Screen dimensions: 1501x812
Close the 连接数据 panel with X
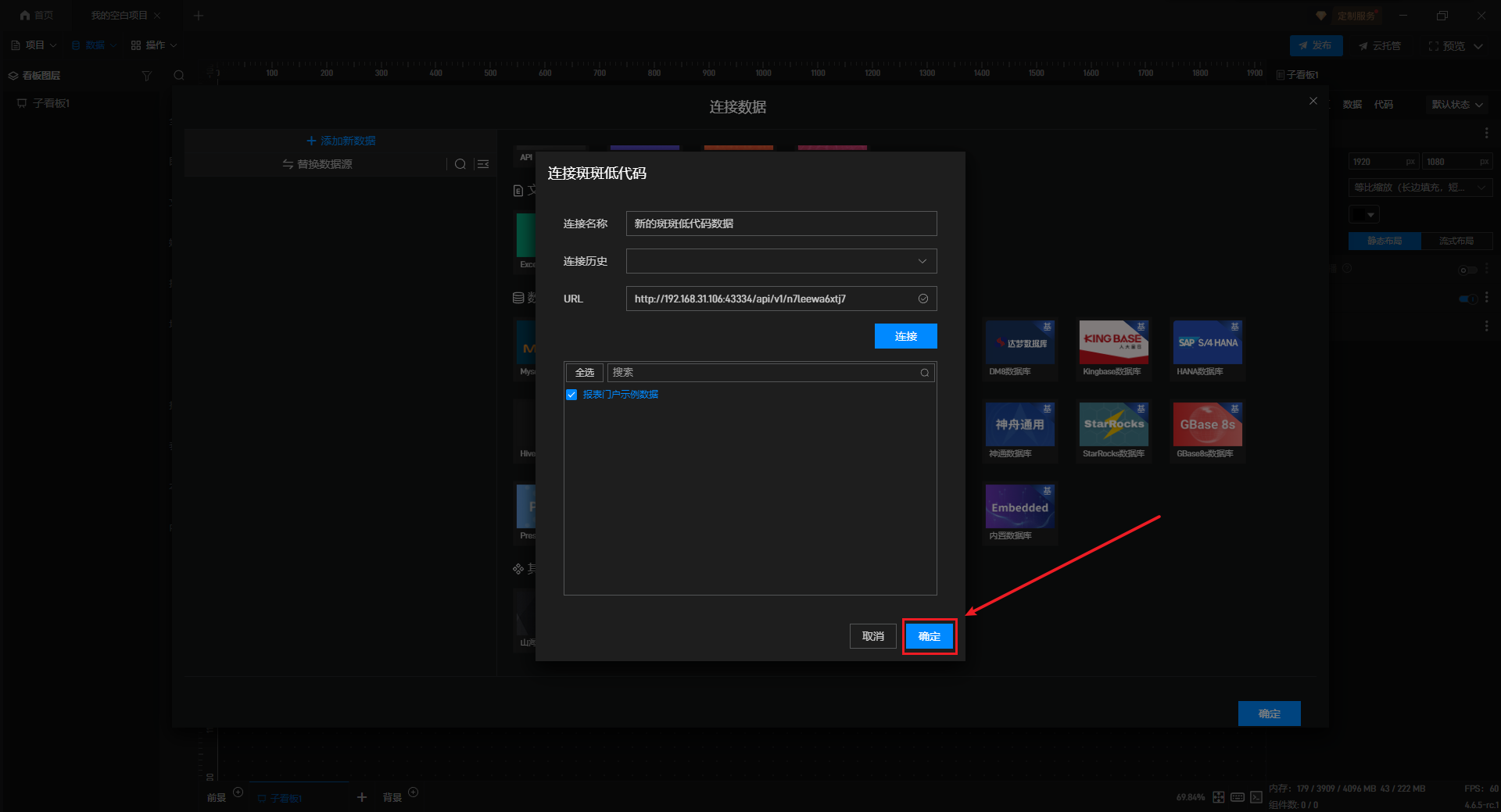1313,101
